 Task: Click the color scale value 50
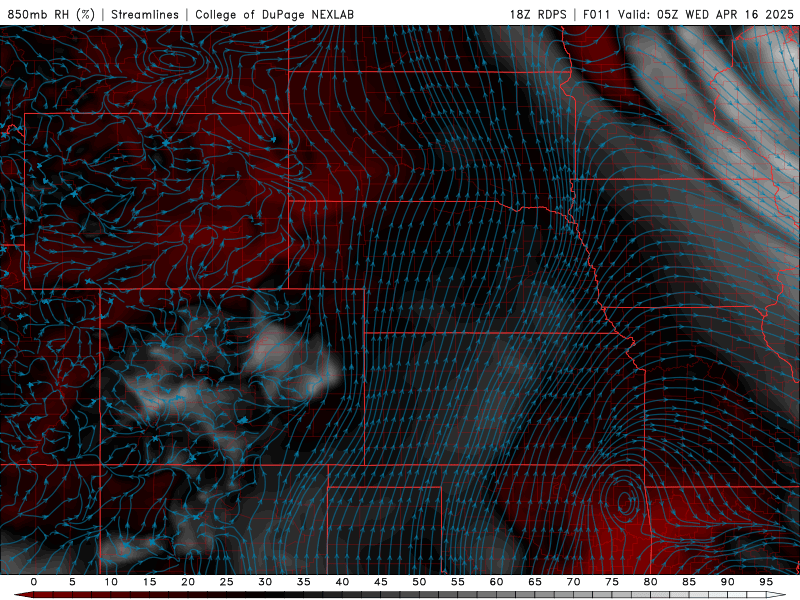pos(419,582)
